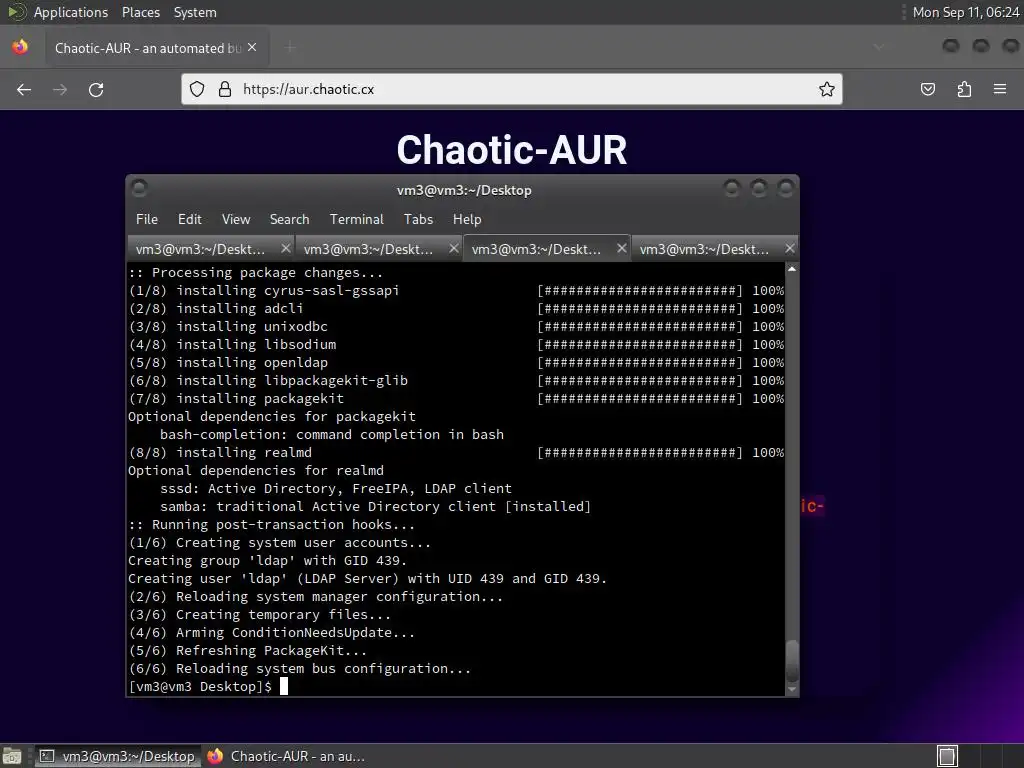
Task: Open the terminal File menu
Action: coord(147,219)
